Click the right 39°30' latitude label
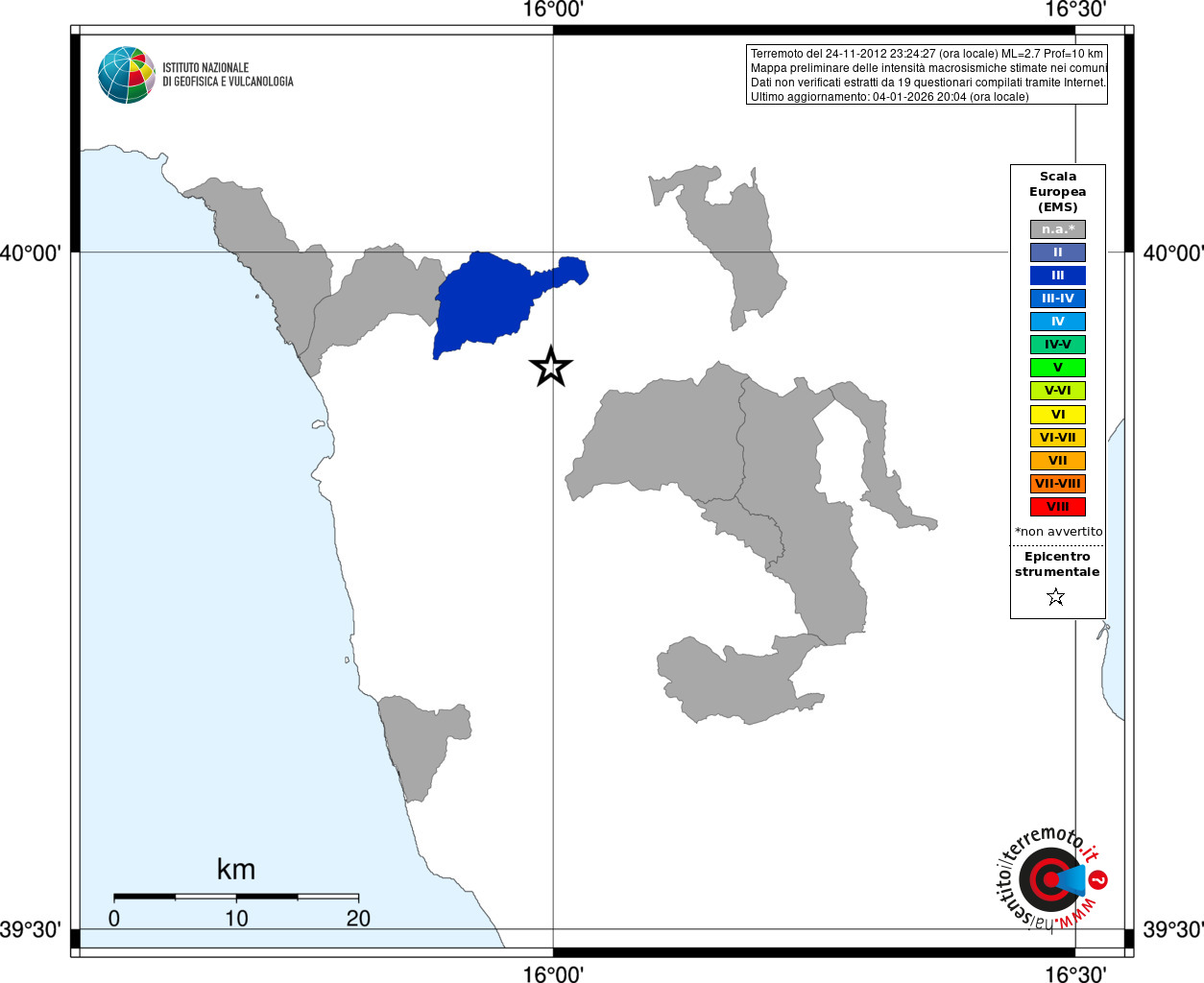 coord(1173,929)
